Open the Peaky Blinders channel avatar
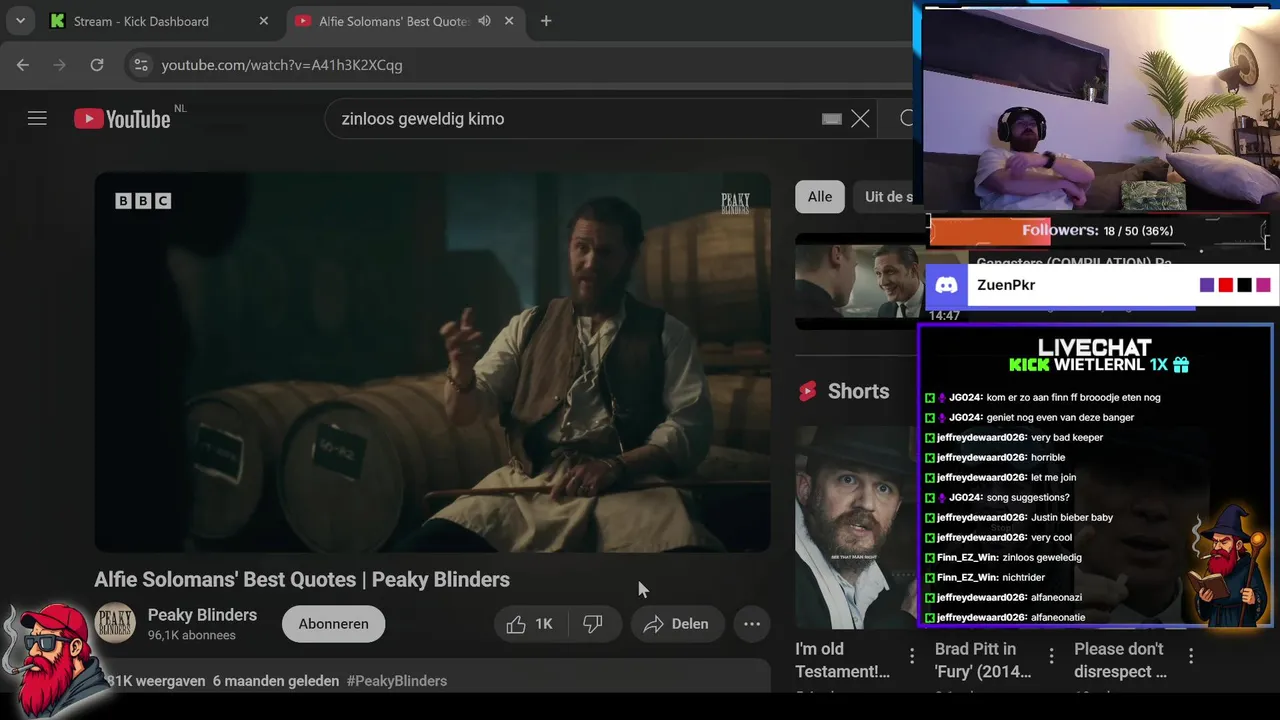 (115, 623)
